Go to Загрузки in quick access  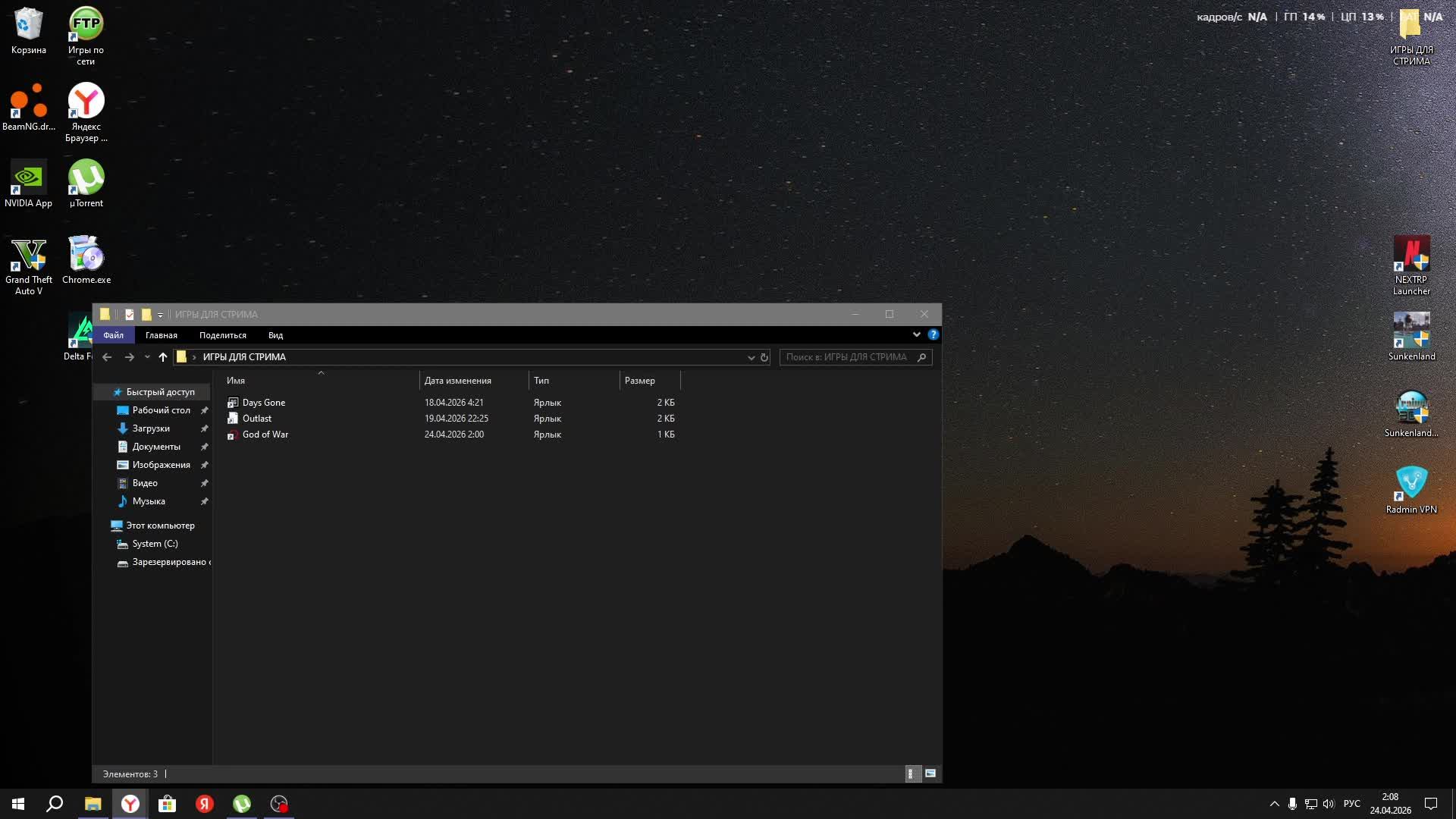(151, 428)
